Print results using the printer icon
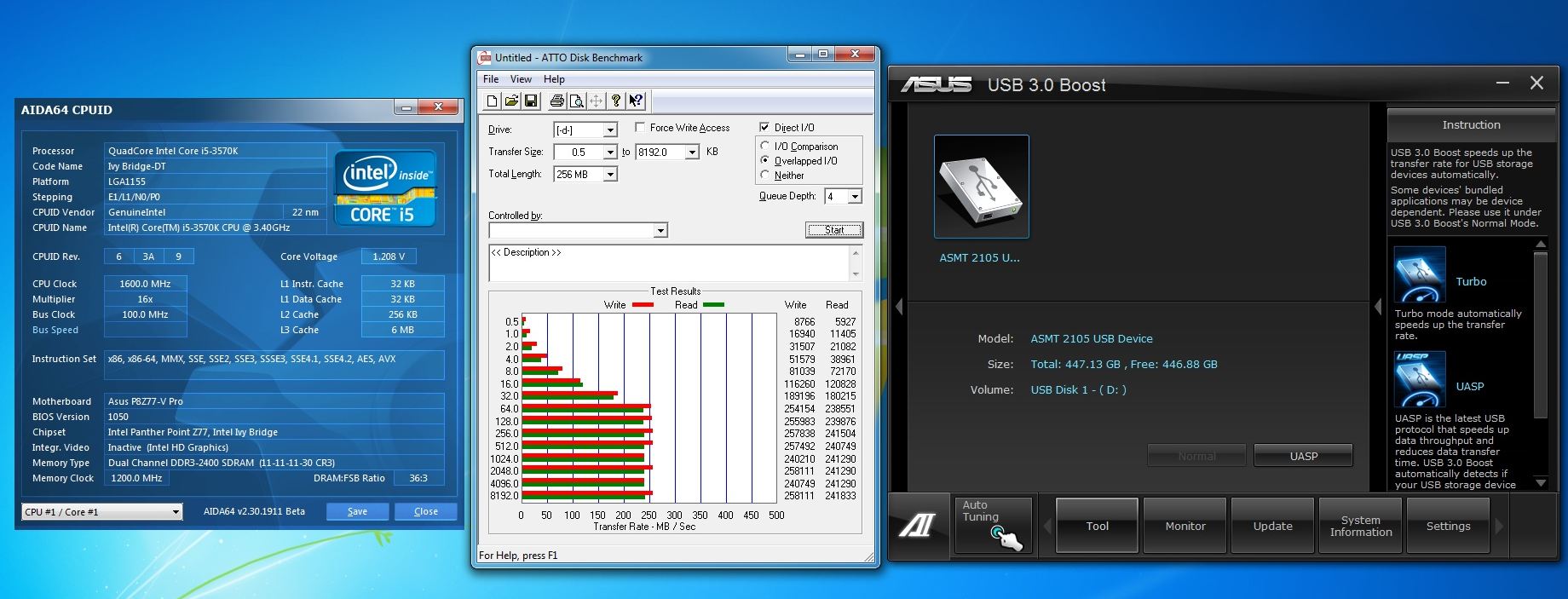The width and height of the screenshot is (1568, 599). point(556,101)
